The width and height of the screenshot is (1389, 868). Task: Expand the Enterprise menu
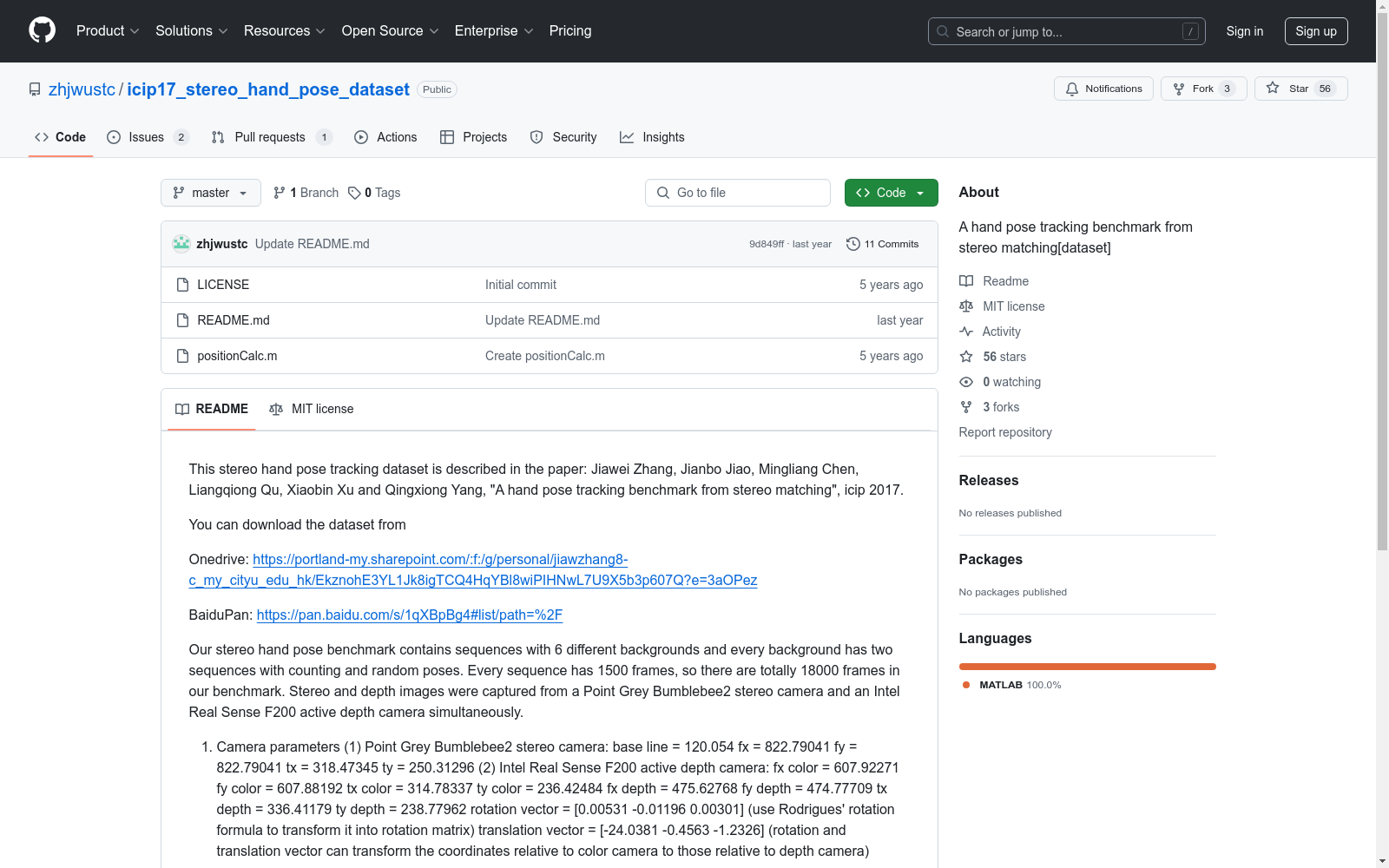click(x=494, y=31)
